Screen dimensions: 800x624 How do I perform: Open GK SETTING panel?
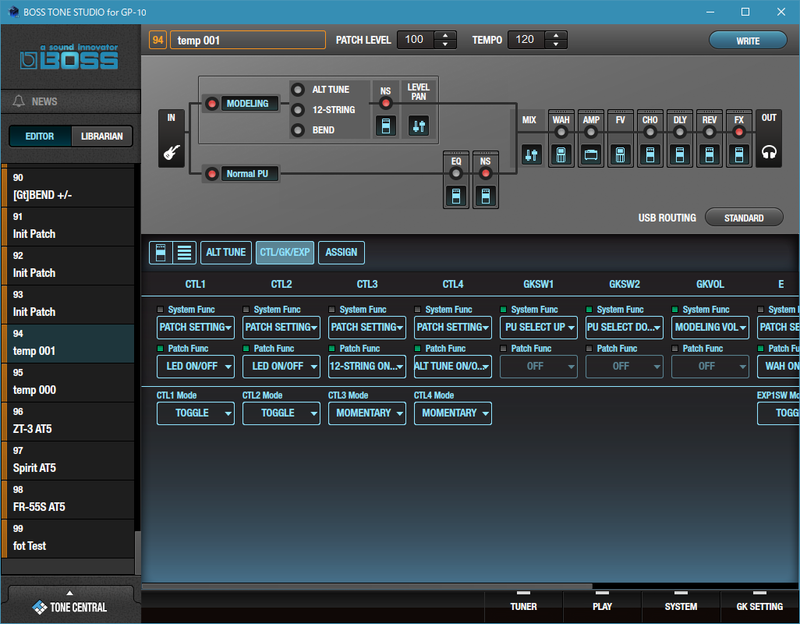(x=759, y=604)
